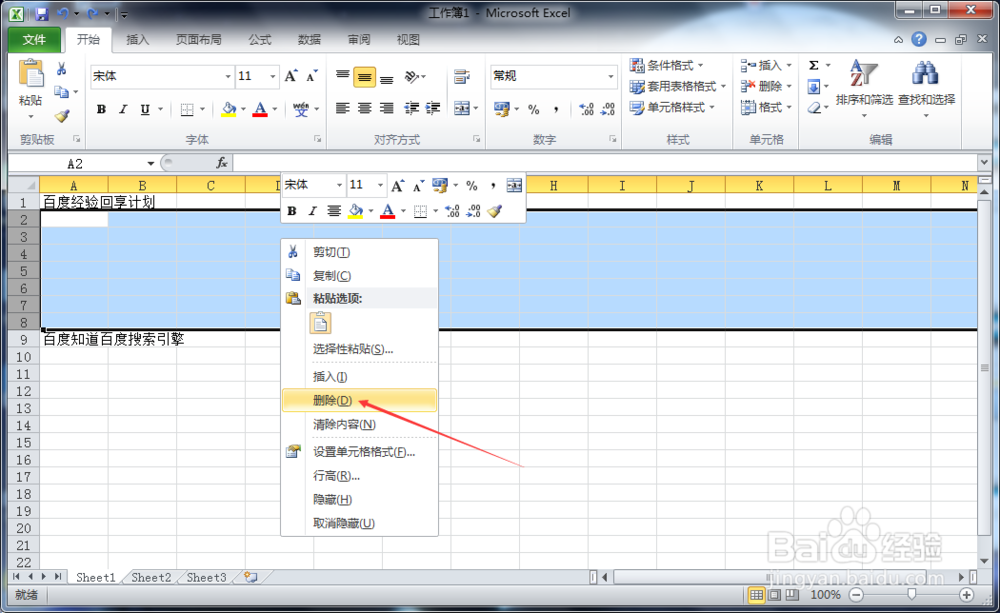Click the paste option icon in the context menu
This screenshot has height=613, width=1000.
(320, 323)
